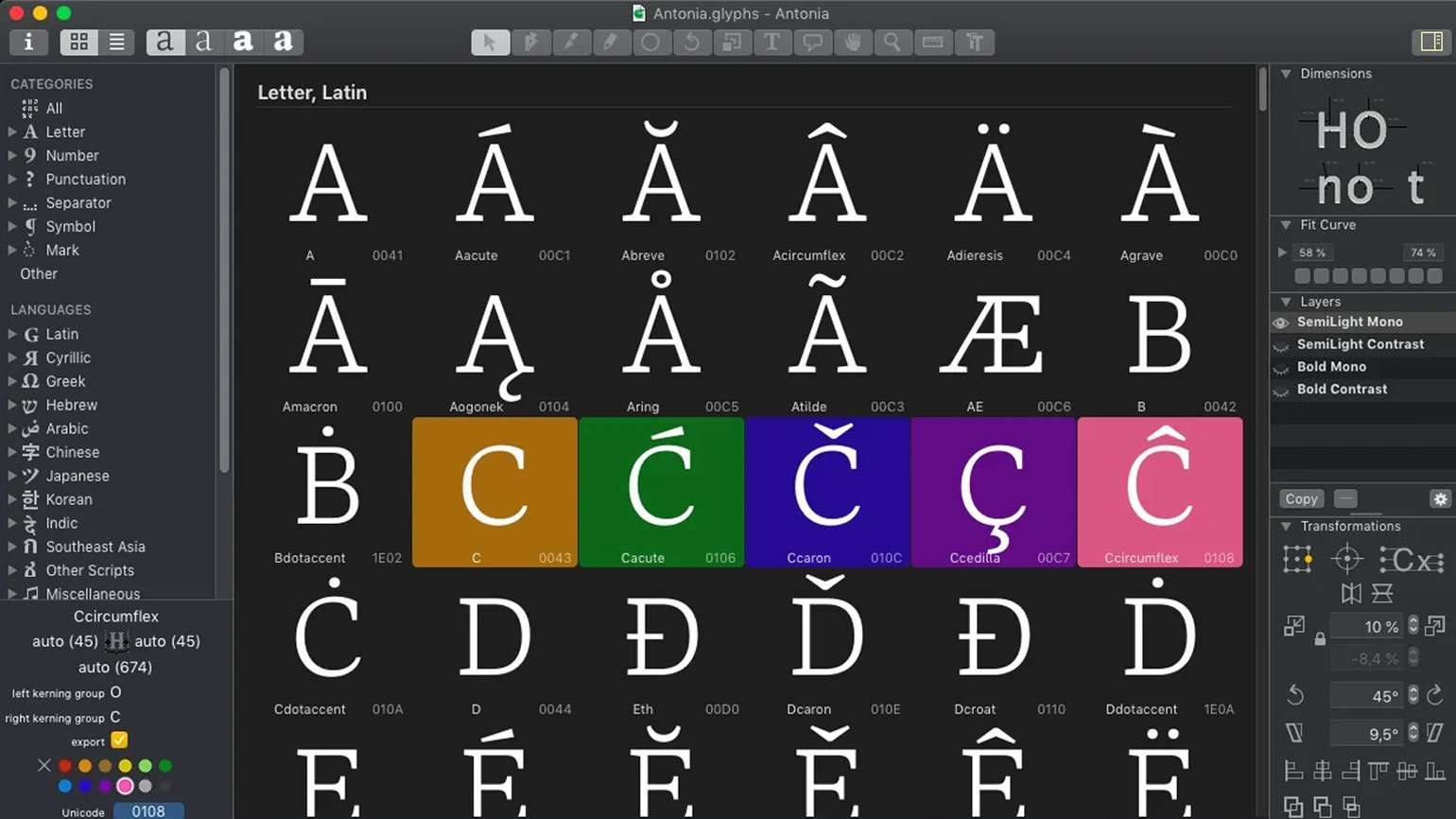Choose the purple glyph color swatch
This screenshot has width=1456, height=819.
tap(105, 786)
